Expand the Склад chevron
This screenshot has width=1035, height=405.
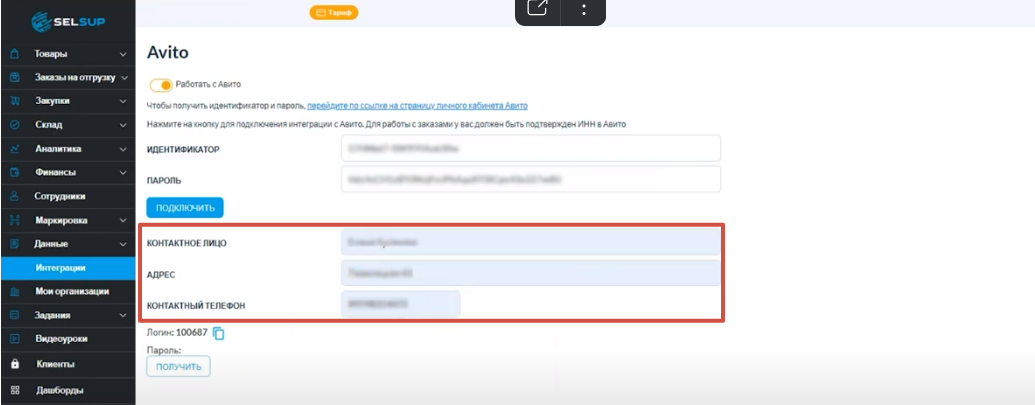pyautogui.click(x=123, y=125)
